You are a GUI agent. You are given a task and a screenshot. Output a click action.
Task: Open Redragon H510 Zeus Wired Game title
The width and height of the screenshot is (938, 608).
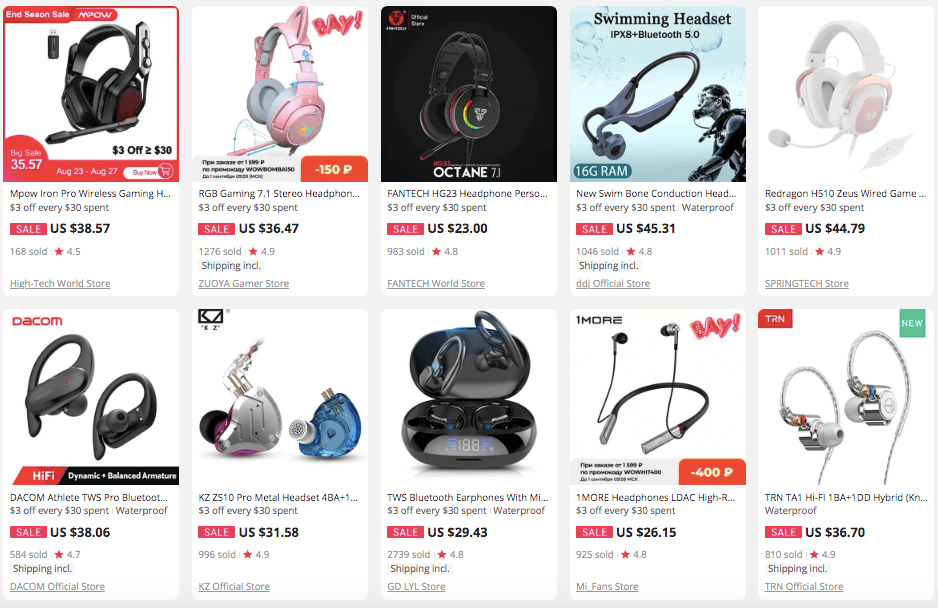(845, 193)
